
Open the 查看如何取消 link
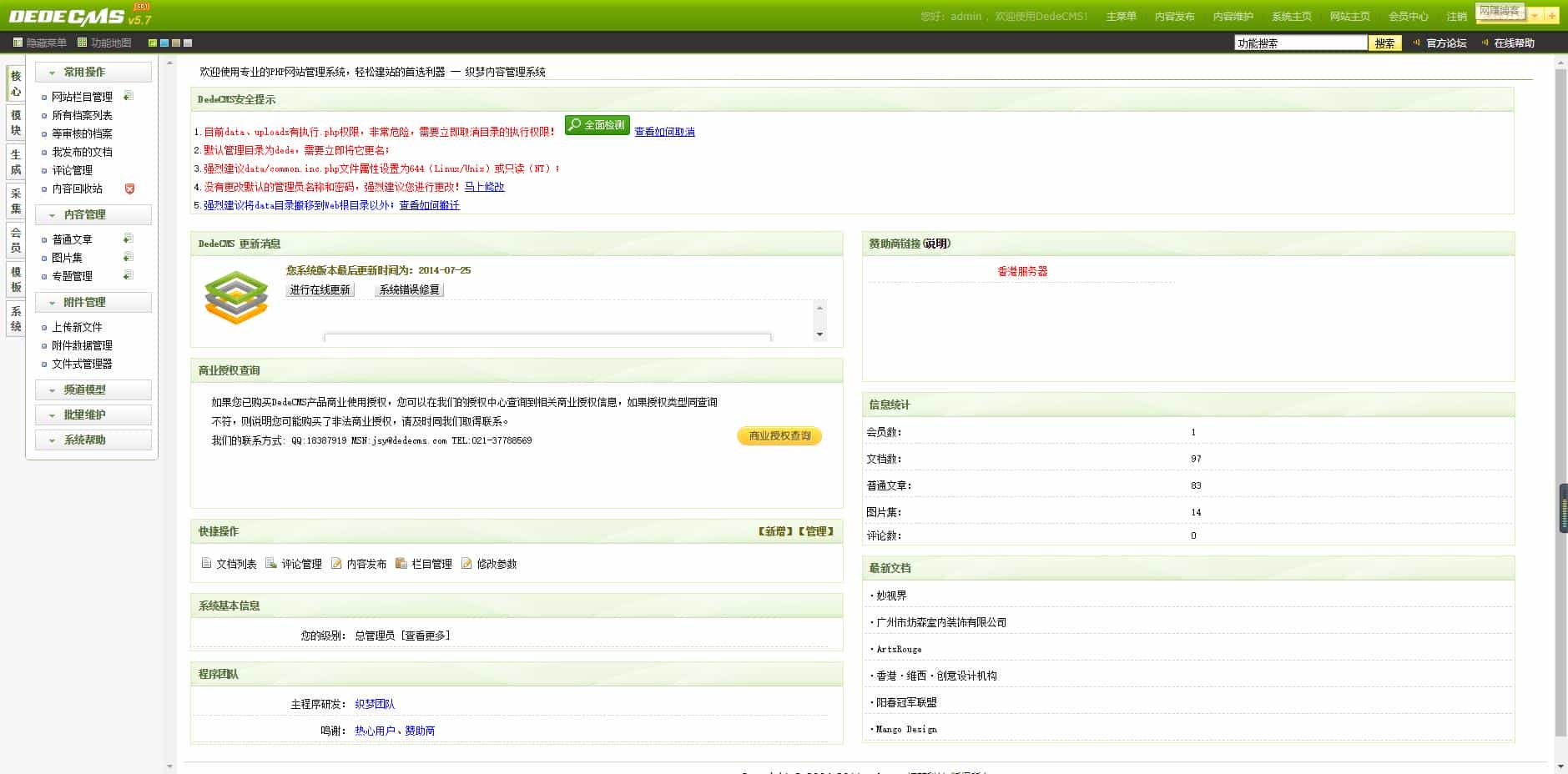[x=664, y=132]
